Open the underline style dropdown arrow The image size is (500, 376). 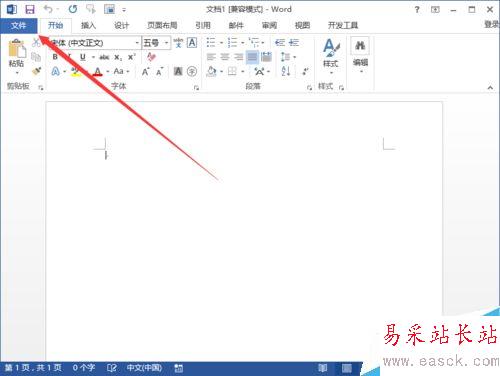pyautogui.click(x=93, y=57)
